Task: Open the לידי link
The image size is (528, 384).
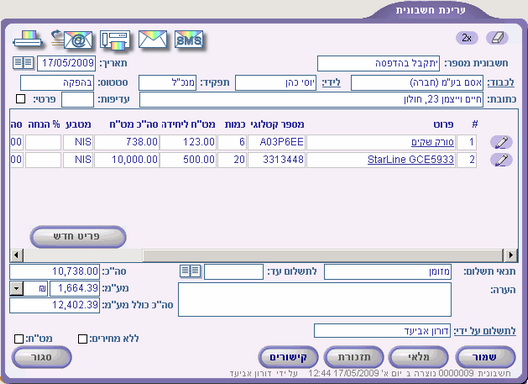Action: (331, 83)
